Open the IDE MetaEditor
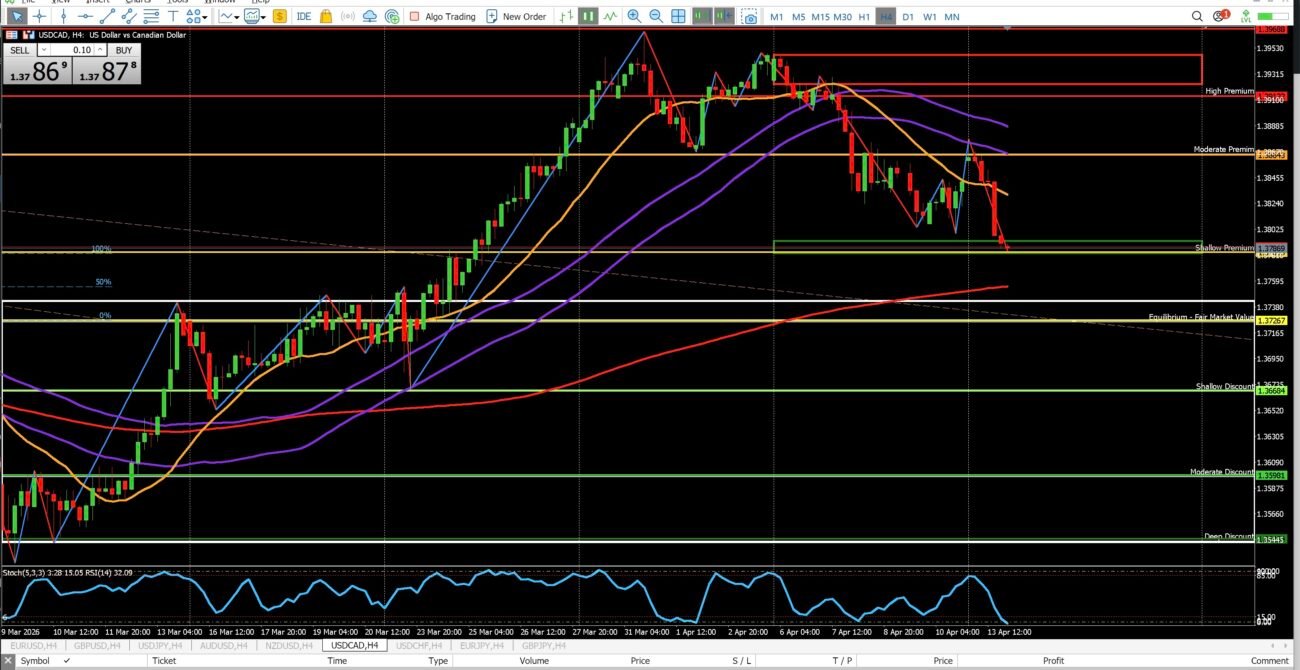This screenshot has height=670, width=1300. (x=304, y=17)
